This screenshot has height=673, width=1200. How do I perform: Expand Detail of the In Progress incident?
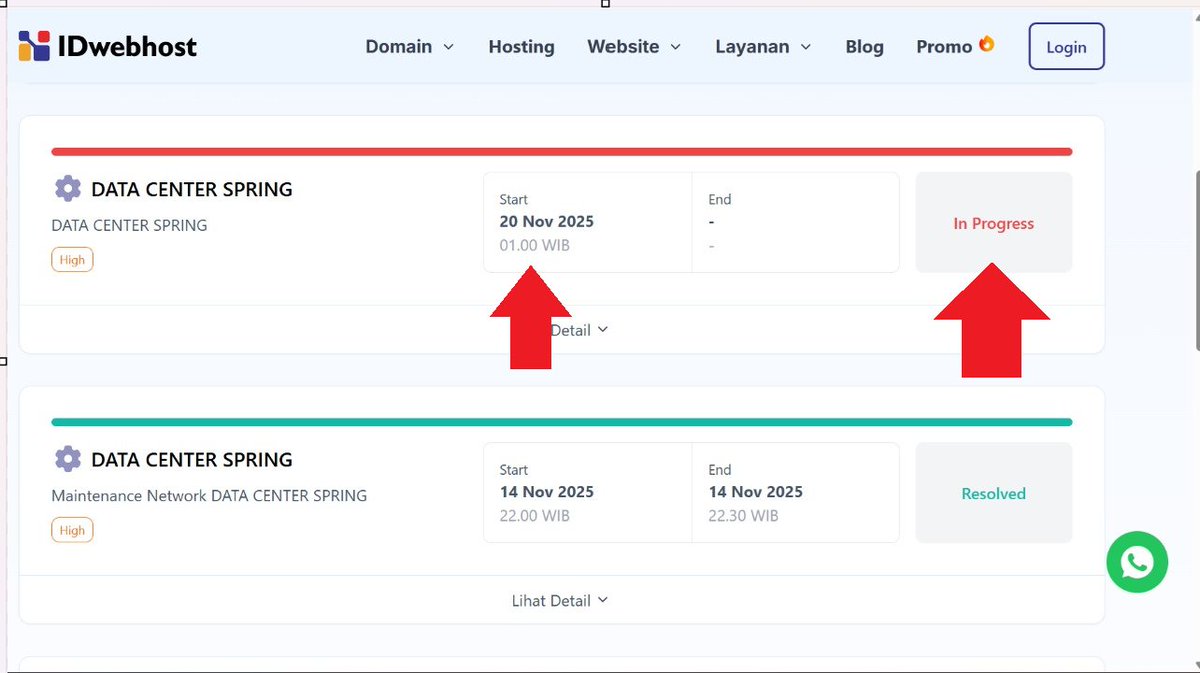click(x=580, y=330)
